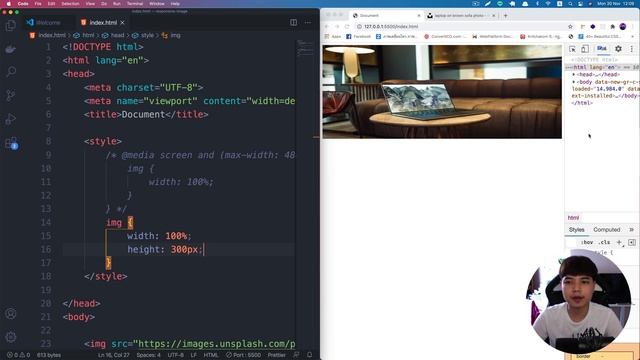Open the Explorer view in VS Code activity bar
640x360 pixels.
pyautogui.click(x=11, y=26)
